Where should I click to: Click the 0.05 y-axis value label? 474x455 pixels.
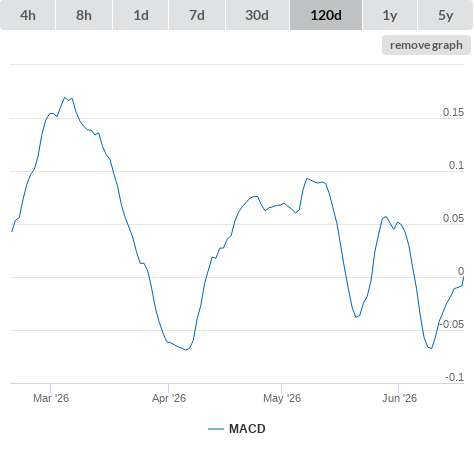453,218
